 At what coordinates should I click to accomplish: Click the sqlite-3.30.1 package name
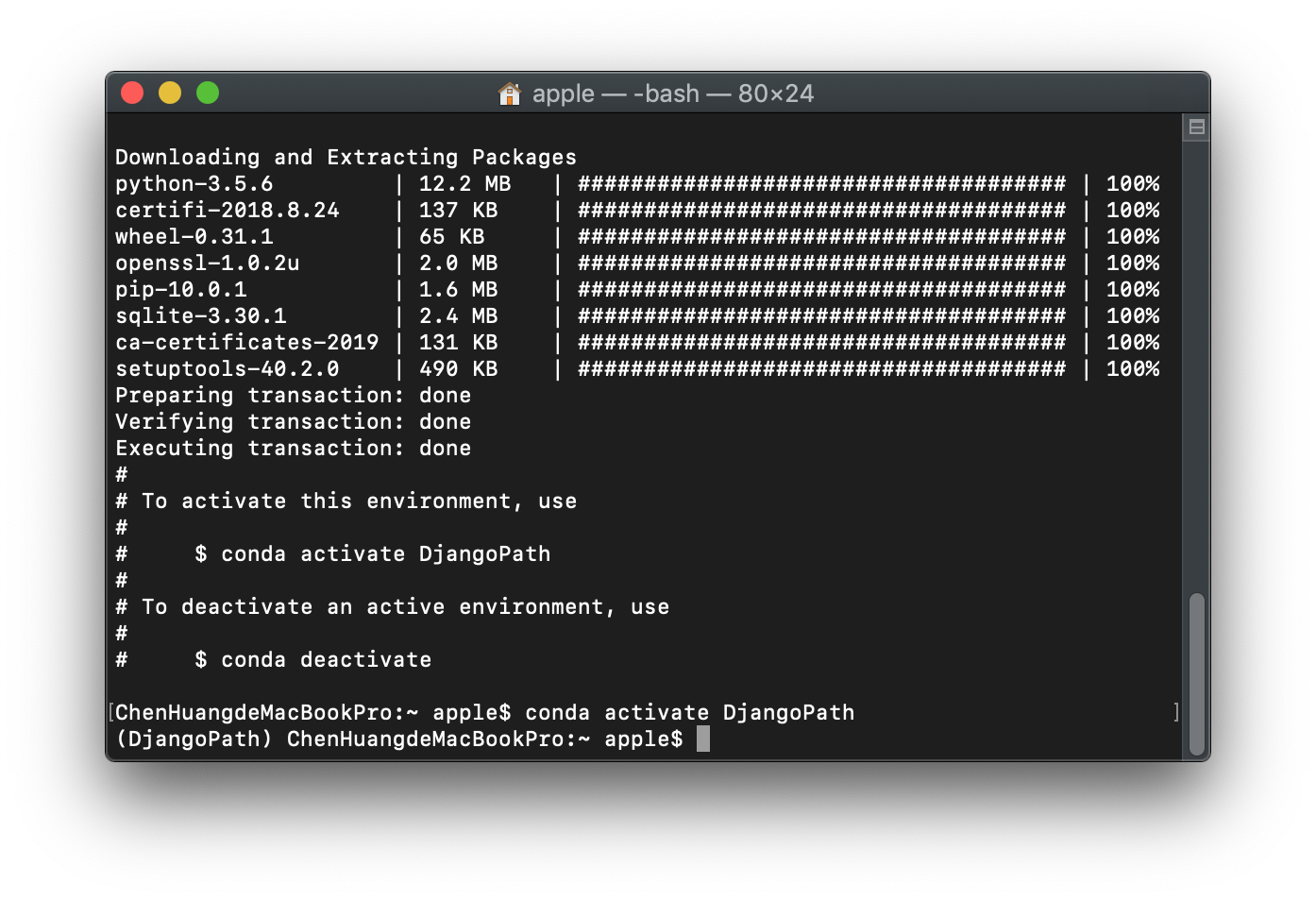coord(200,315)
